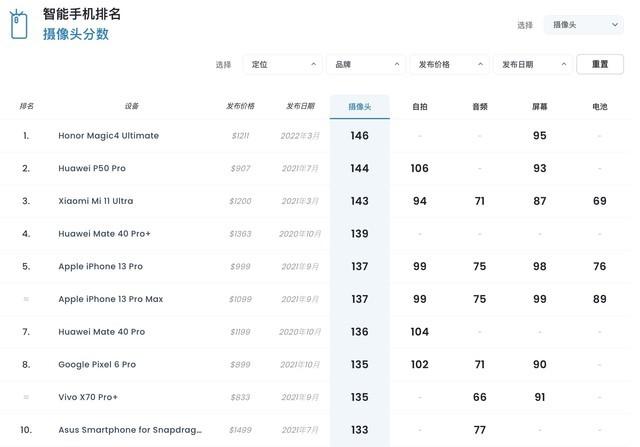Click selfie score 94 for Xiaomi Mi 11 Ultra
This screenshot has width=640, height=447.
point(420,201)
